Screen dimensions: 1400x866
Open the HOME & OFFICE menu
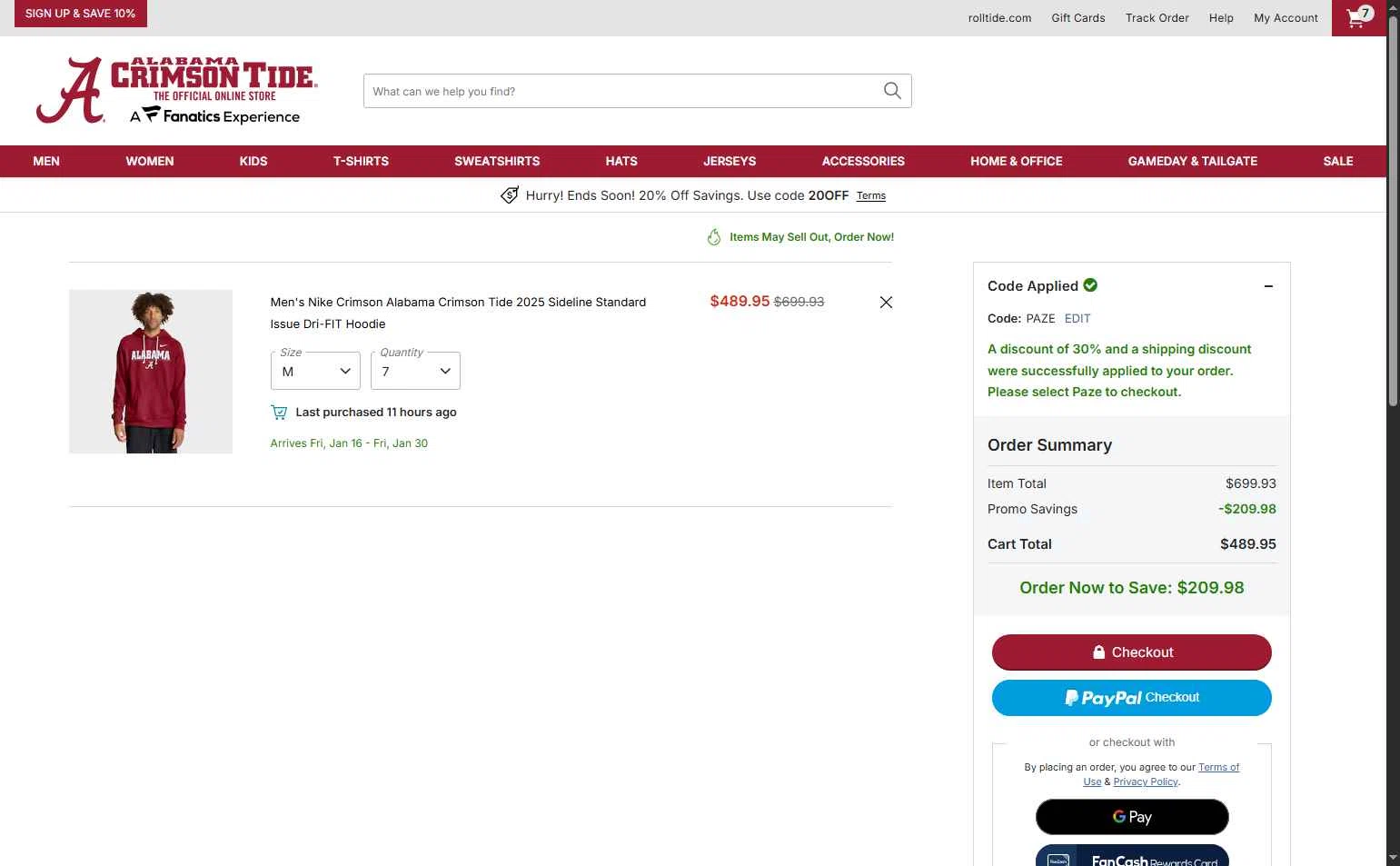tap(1017, 161)
